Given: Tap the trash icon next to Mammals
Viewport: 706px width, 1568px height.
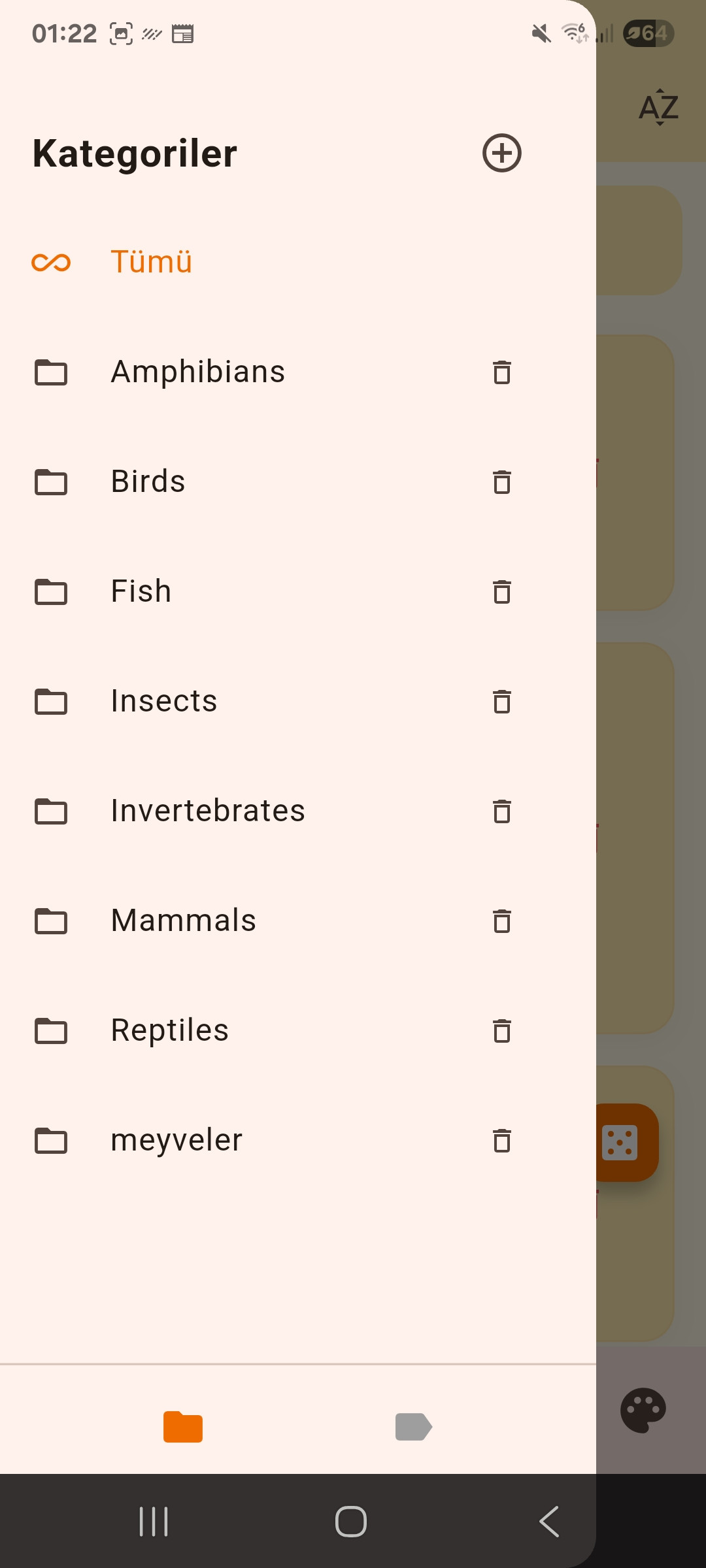Looking at the screenshot, I should coord(501,921).
